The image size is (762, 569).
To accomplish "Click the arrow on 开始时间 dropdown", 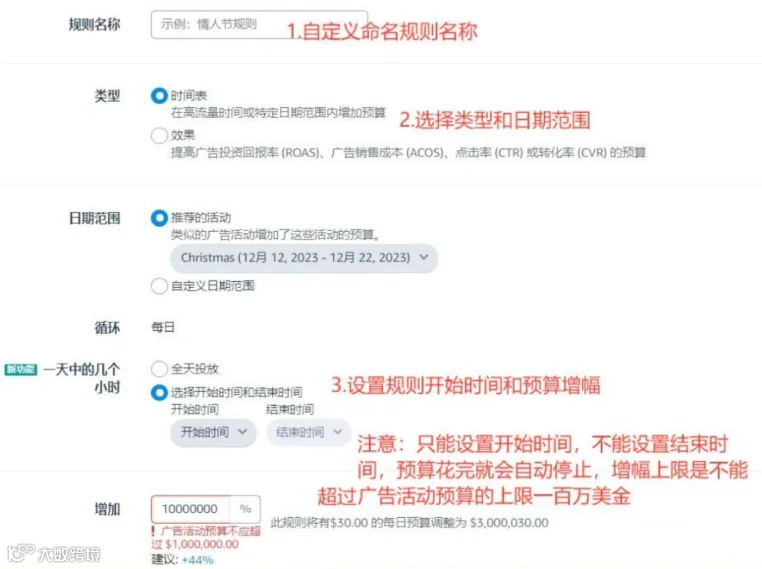I will click(242, 431).
